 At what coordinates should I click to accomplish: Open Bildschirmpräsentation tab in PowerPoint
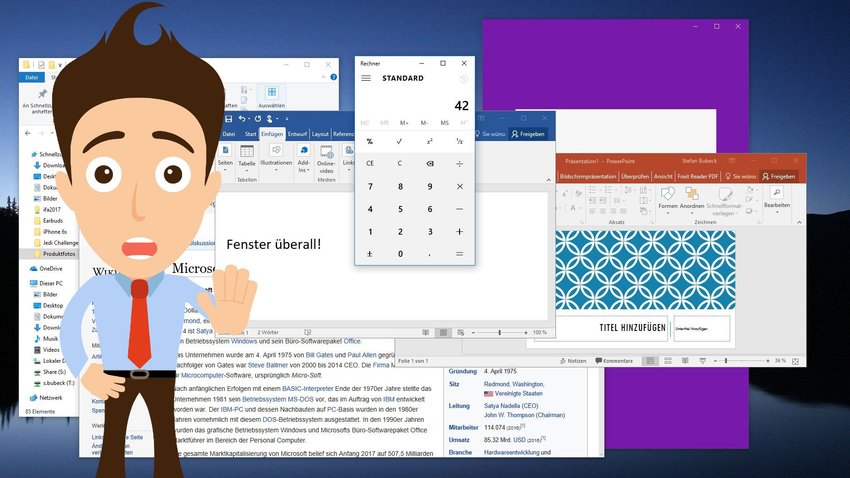tap(588, 176)
